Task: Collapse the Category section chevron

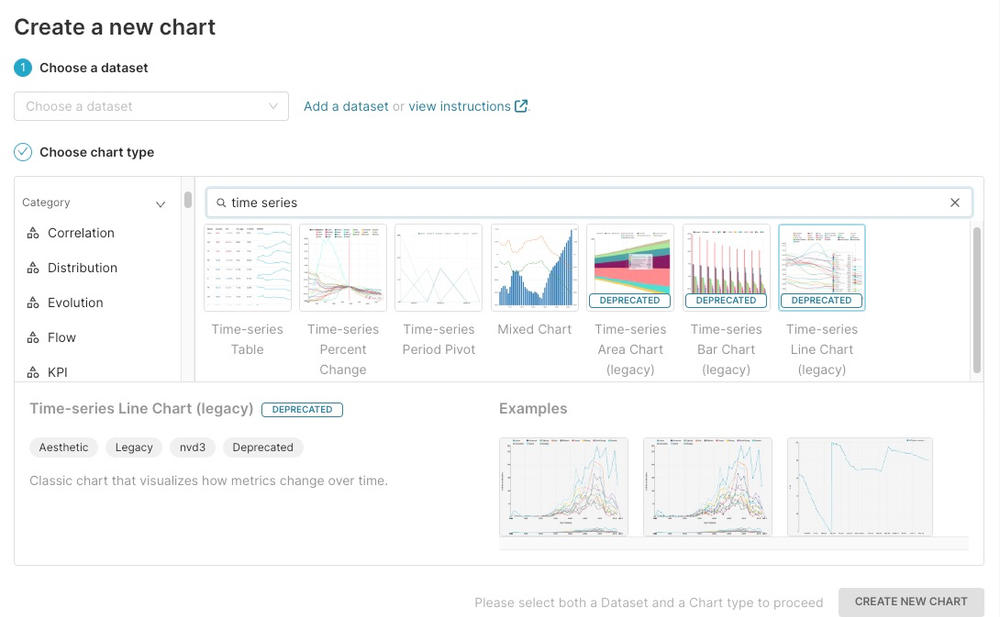Action: point(160,204)
